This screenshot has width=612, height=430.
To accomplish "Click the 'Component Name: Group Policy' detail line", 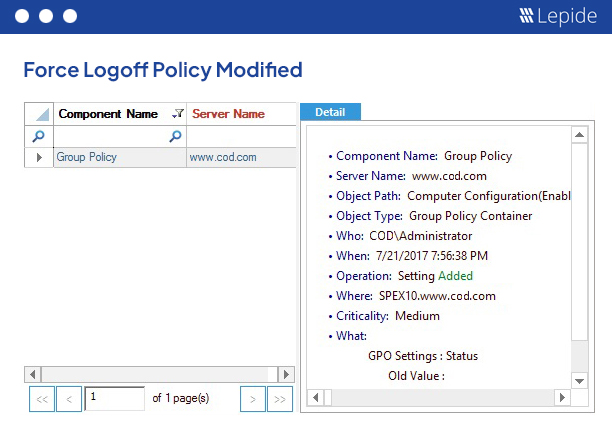I will [420, 156].
